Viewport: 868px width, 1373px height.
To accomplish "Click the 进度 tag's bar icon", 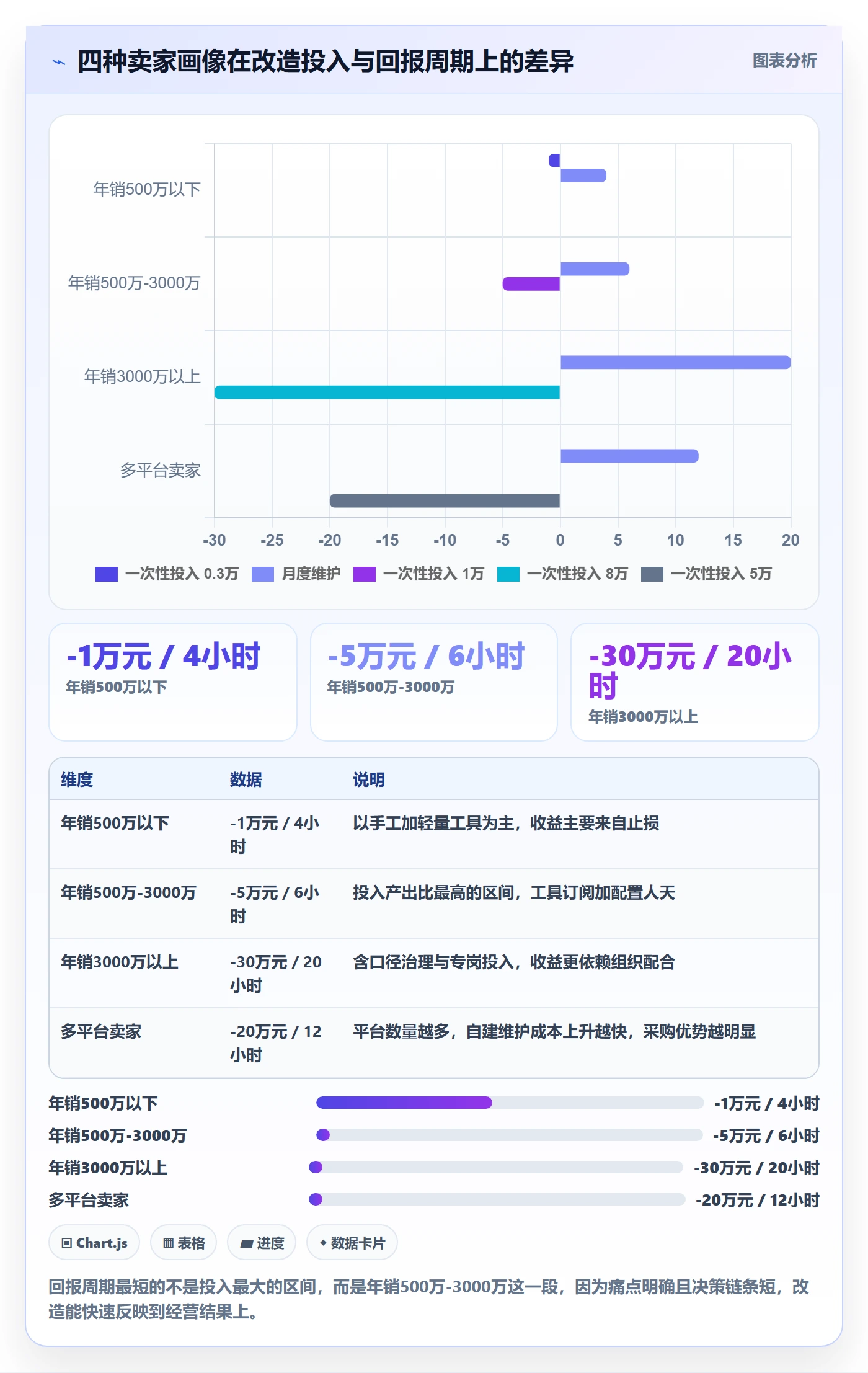I will click(247, 1243).
